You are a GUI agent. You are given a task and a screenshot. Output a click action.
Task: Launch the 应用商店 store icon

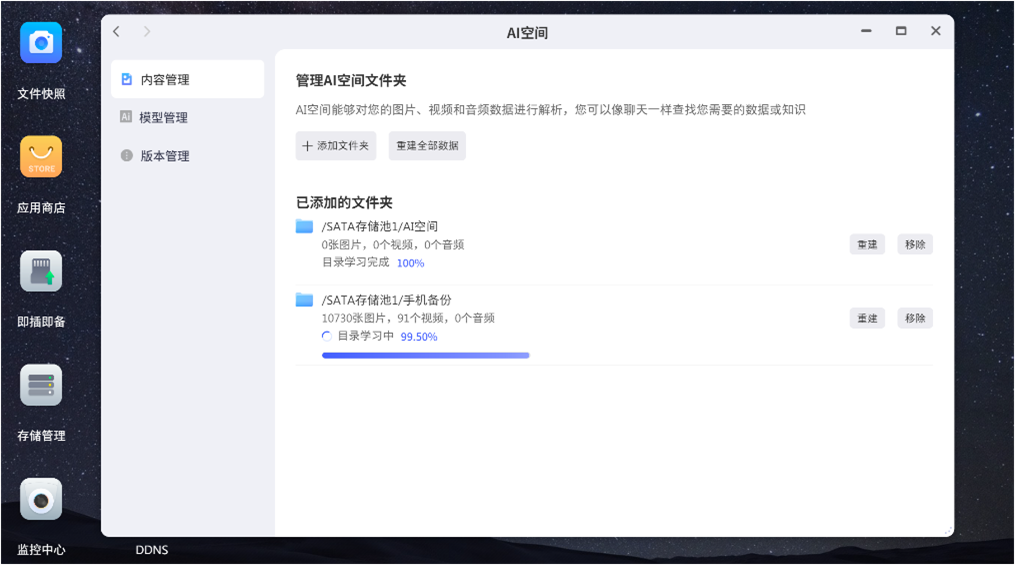(x=41, y=157)
